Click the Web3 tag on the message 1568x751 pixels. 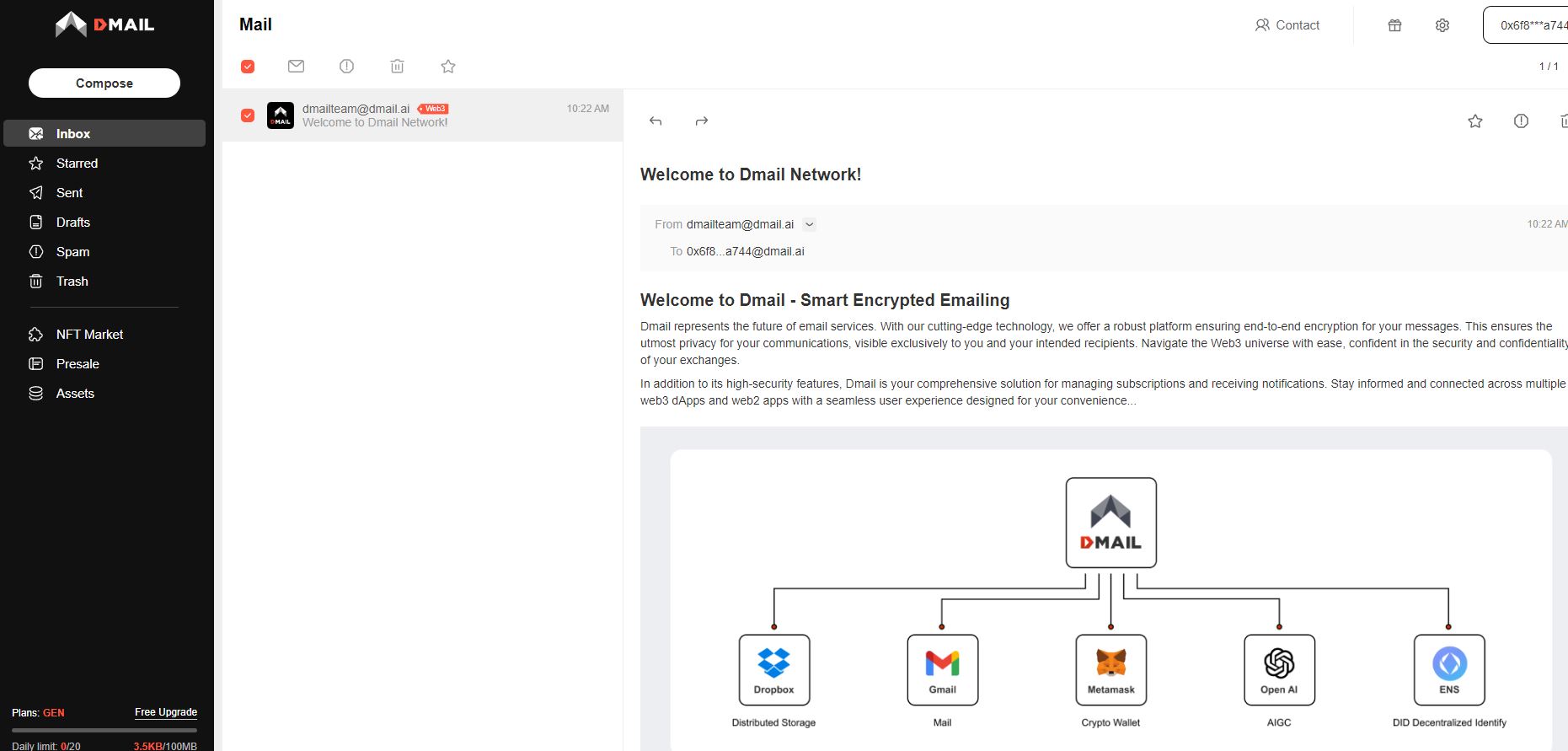click(433, 108)
